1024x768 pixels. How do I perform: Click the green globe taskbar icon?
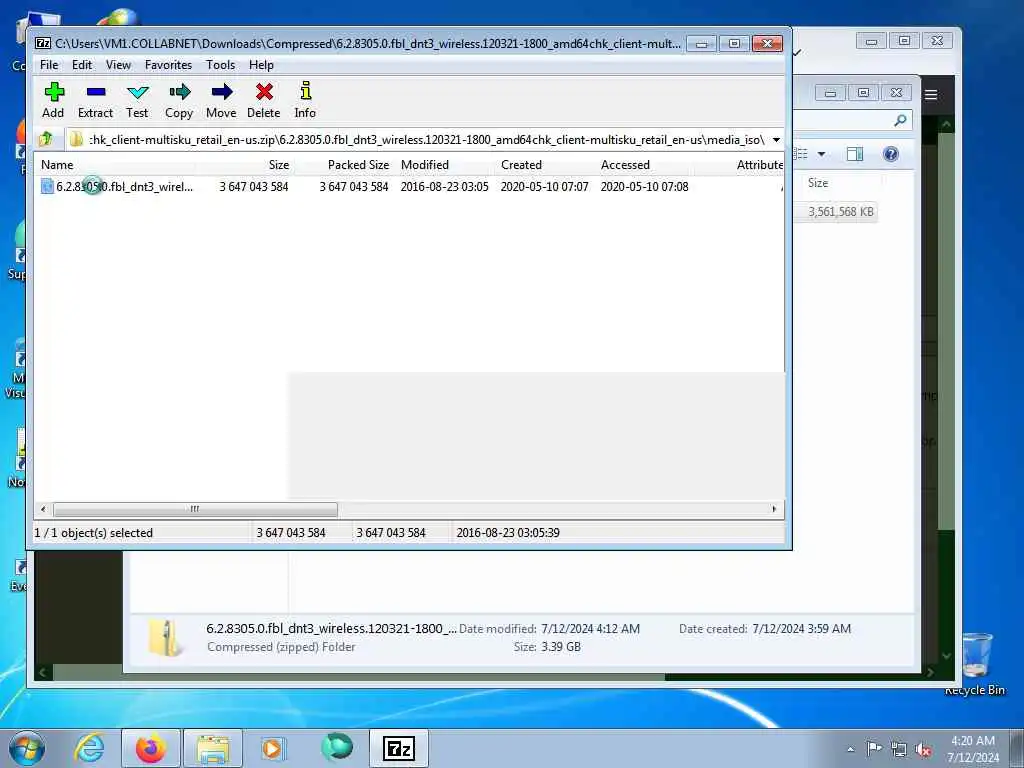(x=337, y=747)
